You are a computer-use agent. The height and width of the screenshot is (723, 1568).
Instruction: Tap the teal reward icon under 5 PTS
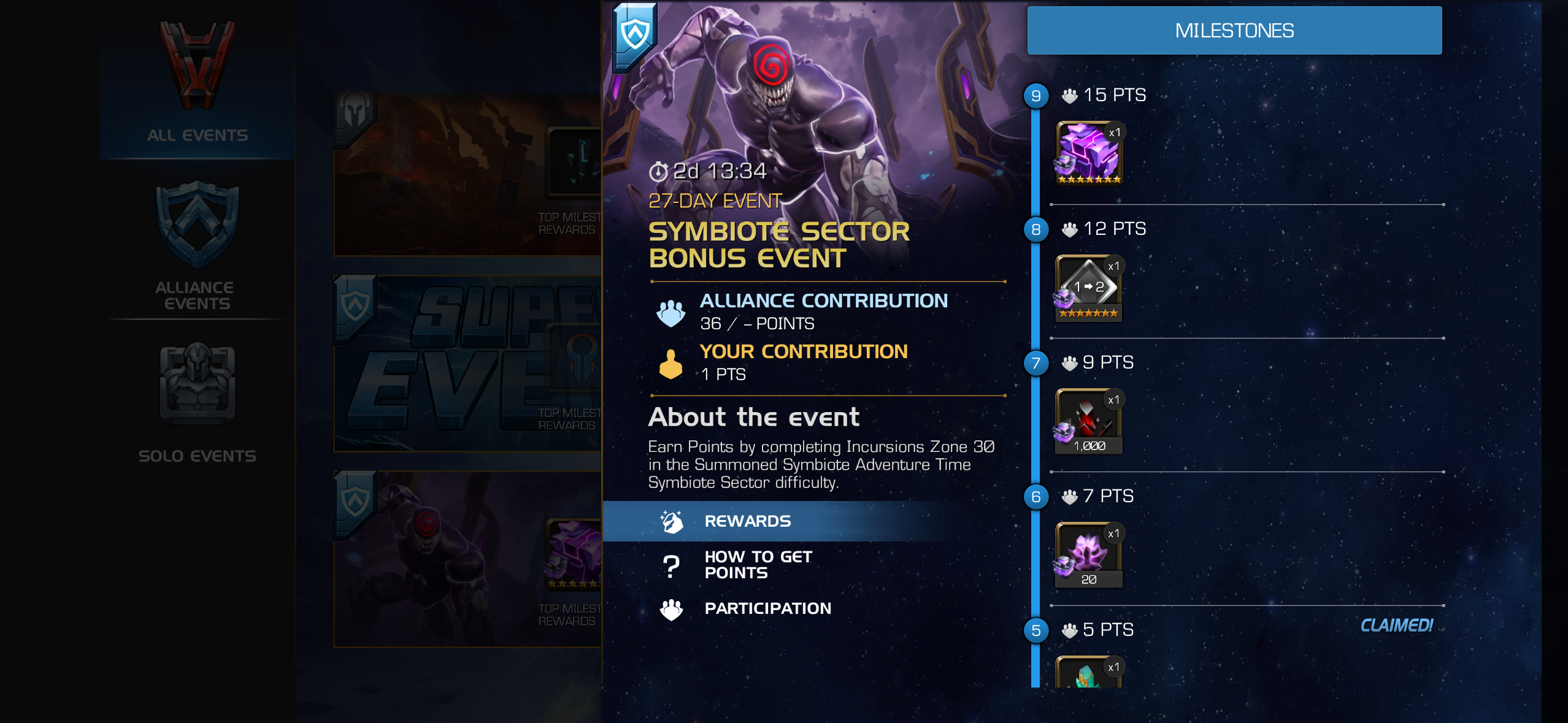pyautogui.click(x=1089, y=671)
